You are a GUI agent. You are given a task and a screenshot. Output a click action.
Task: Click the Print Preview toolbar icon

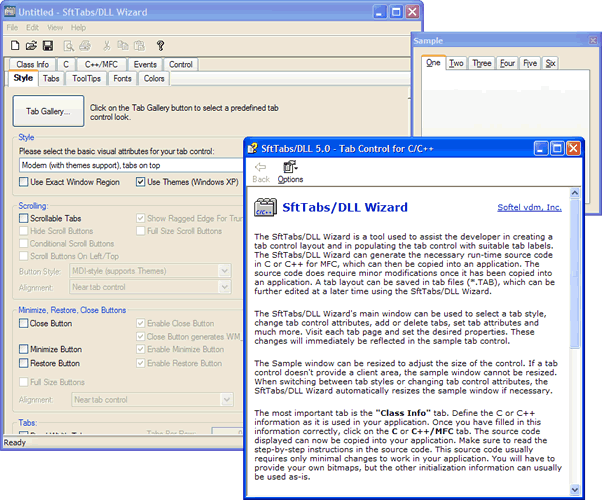68,46
